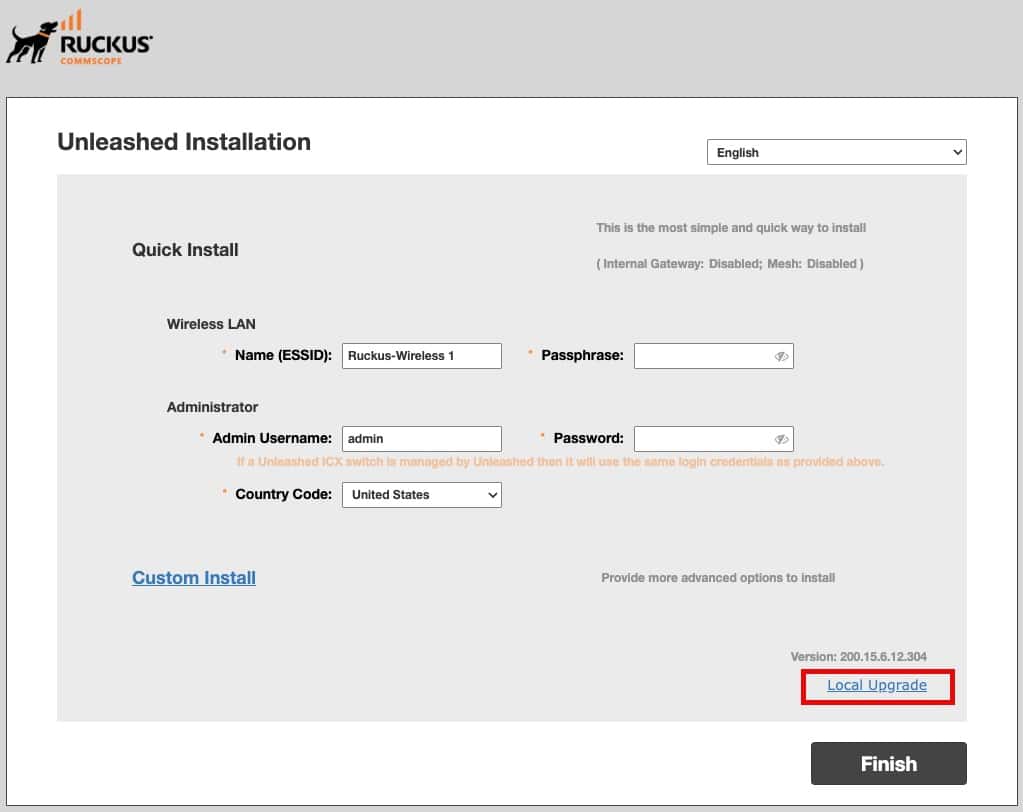Click the Unleashed Installation heading

[x=184, y=142]
